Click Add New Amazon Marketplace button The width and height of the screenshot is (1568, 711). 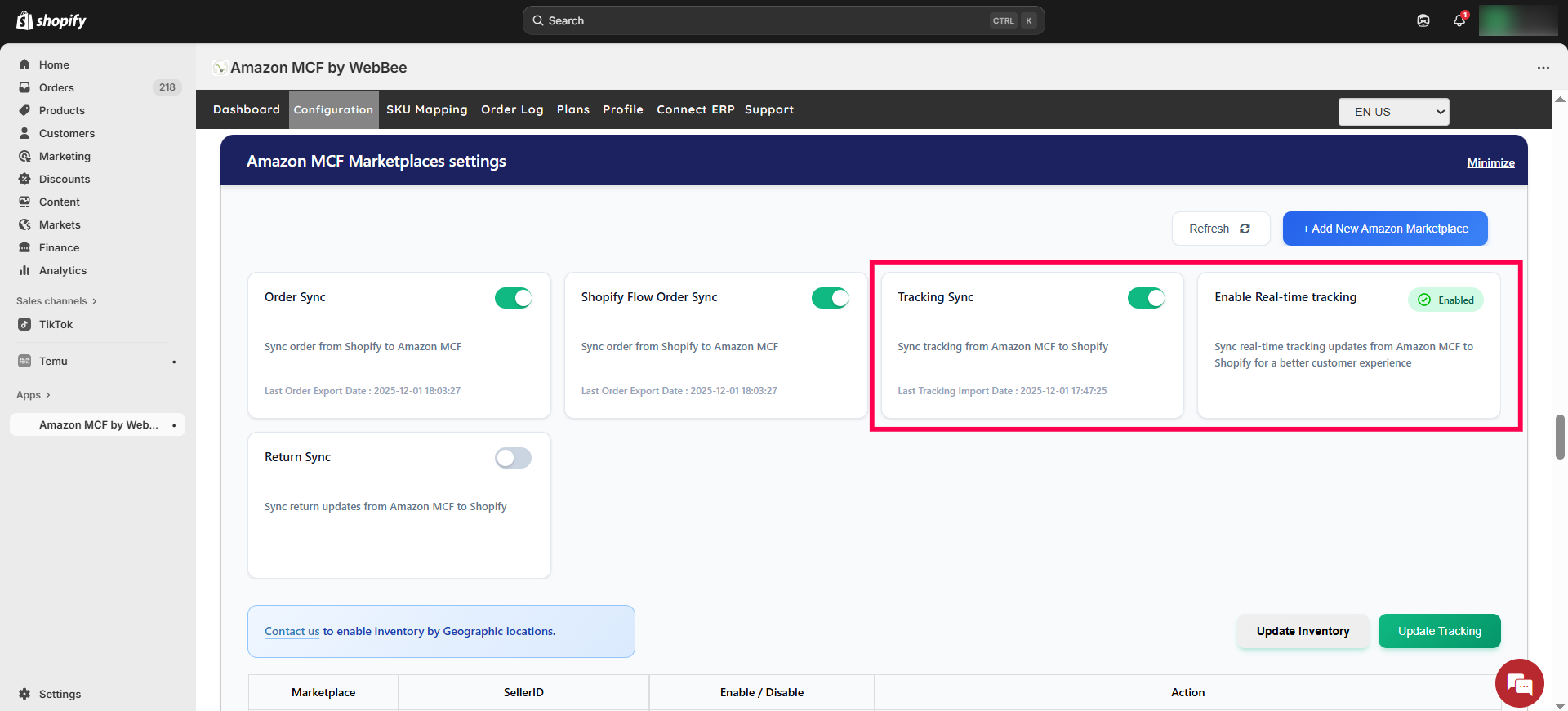(1384, 229)
